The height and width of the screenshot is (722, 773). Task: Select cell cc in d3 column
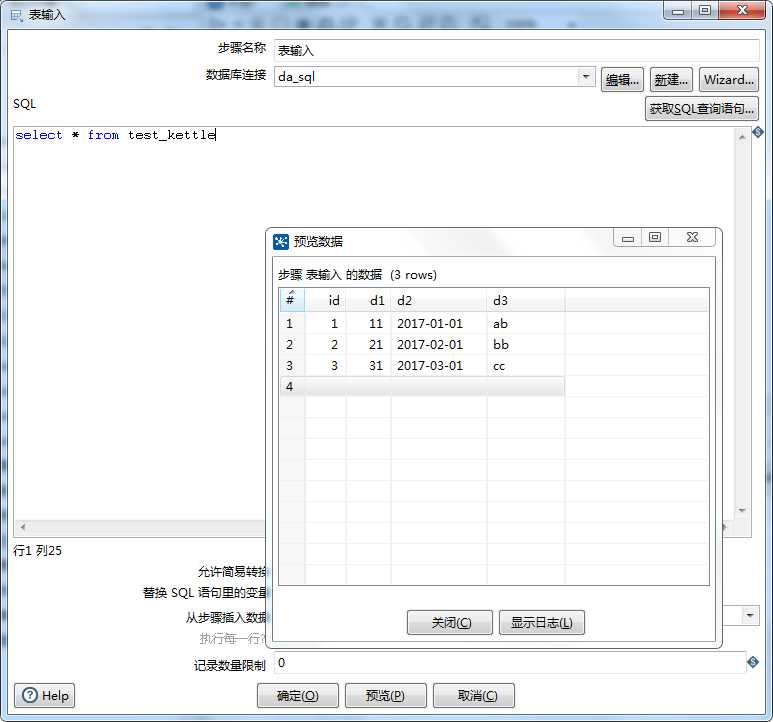point(526,366)
